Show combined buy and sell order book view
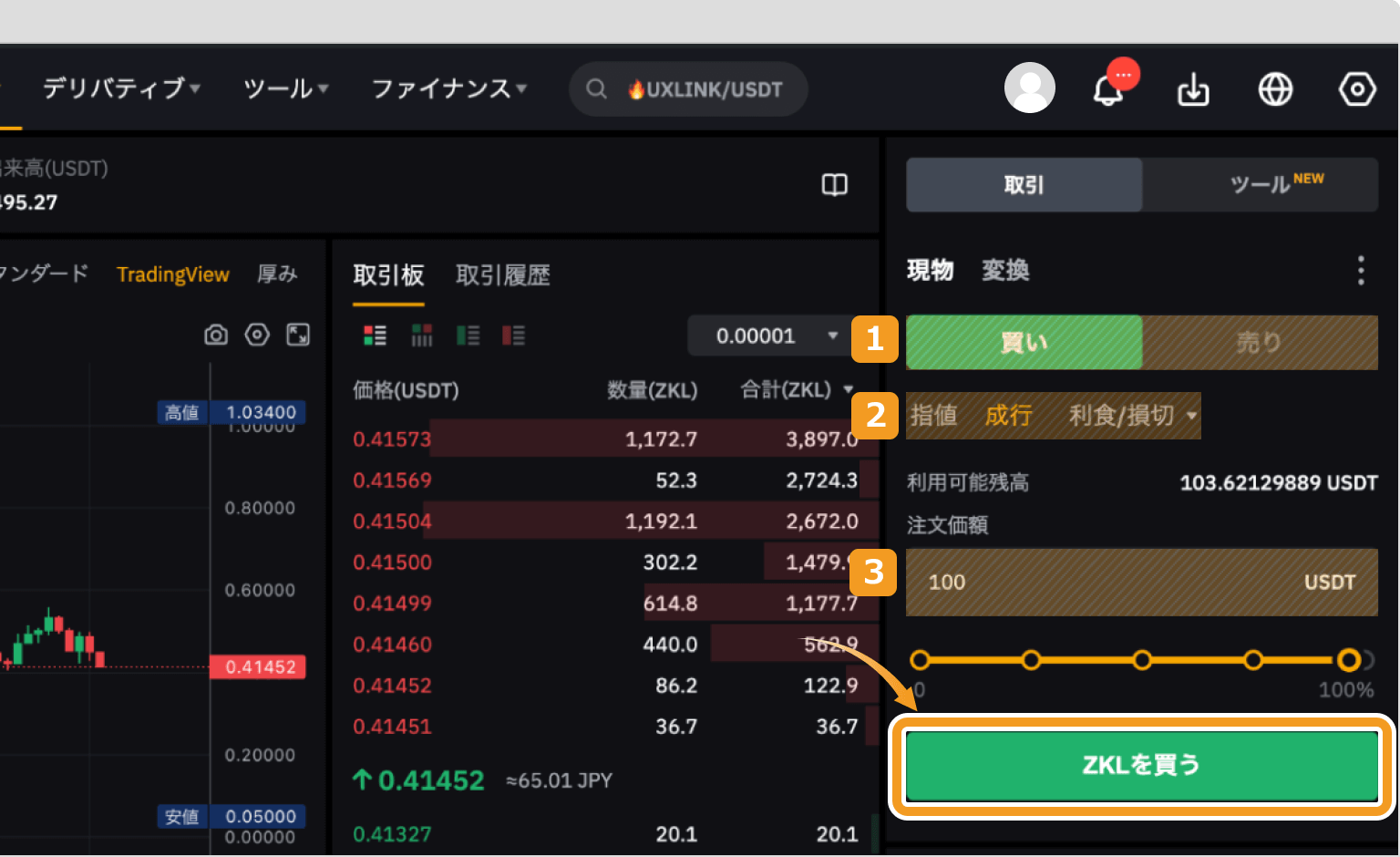1400x857 pixels. click(x=375, y=336)
